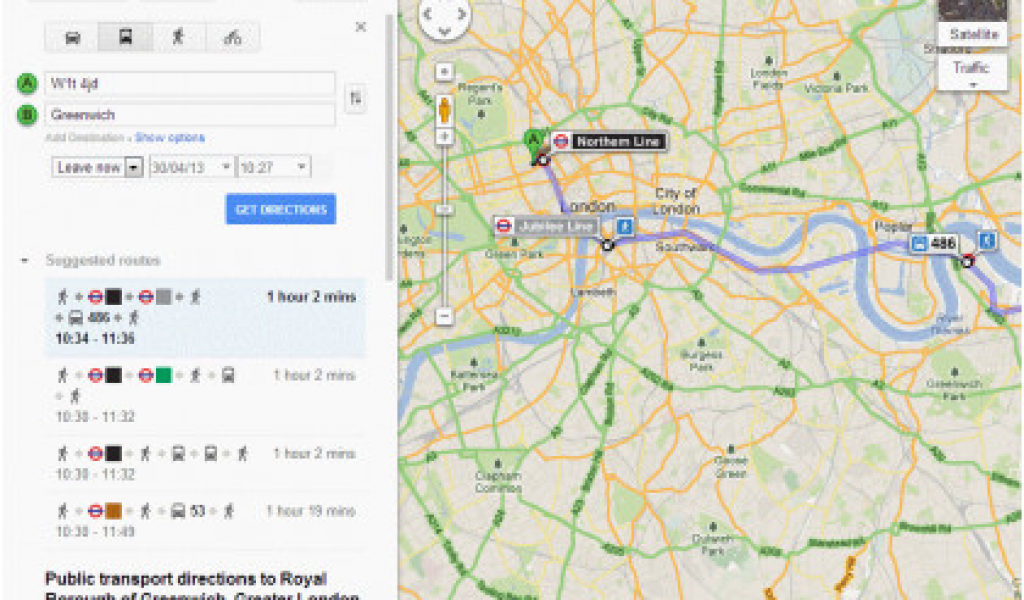
Task: Select the 10:30 - 11:49 route via bus 53
Action: tap(204, 520)
